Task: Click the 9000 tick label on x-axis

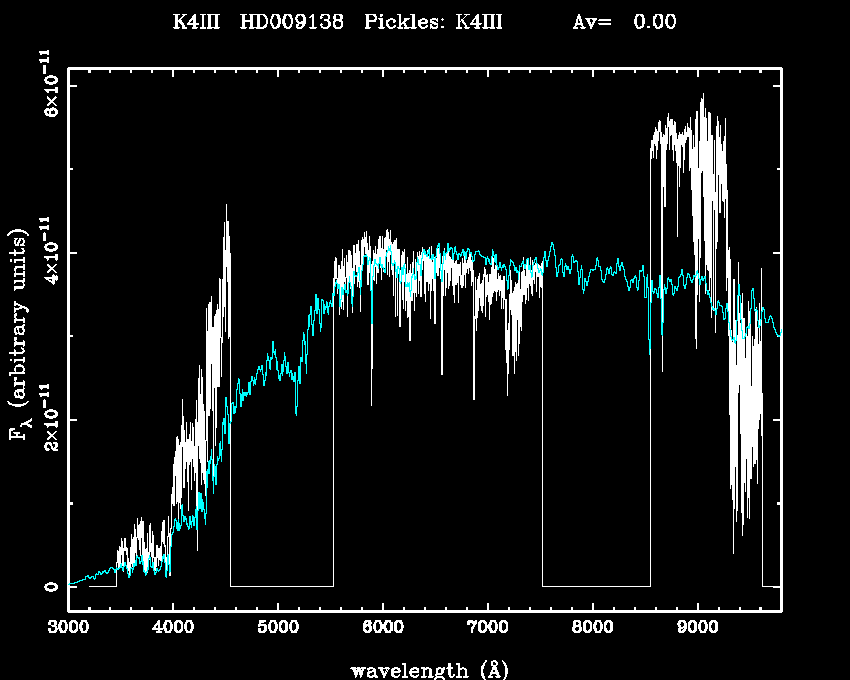Action: [x=697, y=628]
